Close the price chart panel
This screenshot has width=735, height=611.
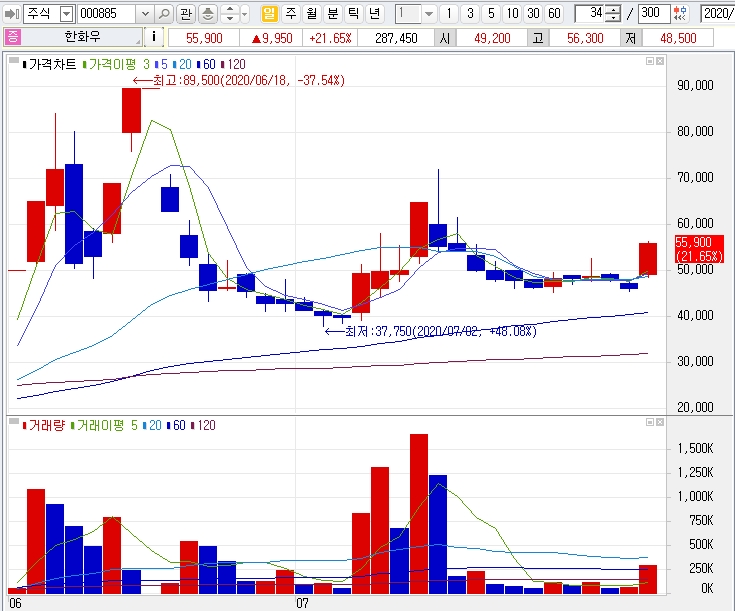click(660, 61)
